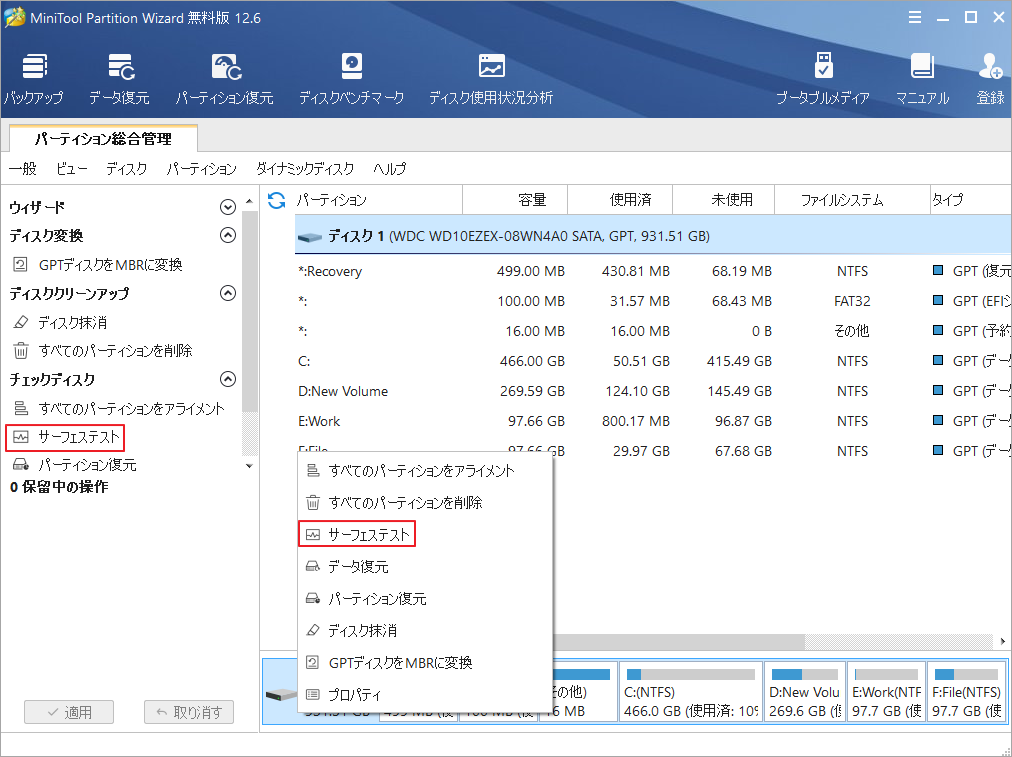Choose サーフェステスト in context menu
The width and height of the screenshot is (1012, 757).
coord(425,534)
